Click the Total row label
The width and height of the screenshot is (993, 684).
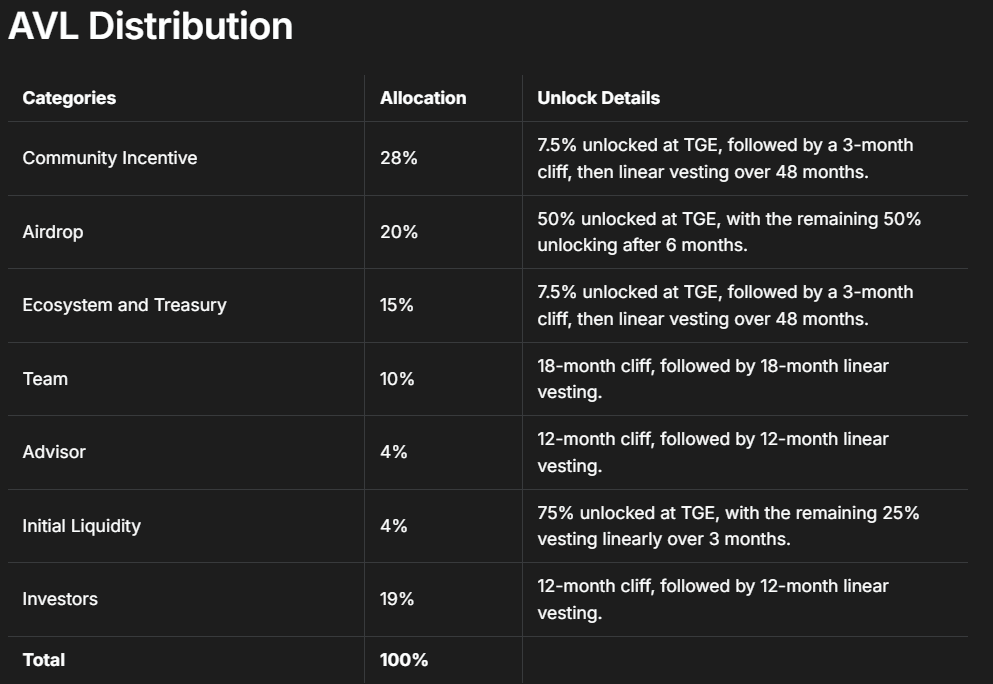44,660
